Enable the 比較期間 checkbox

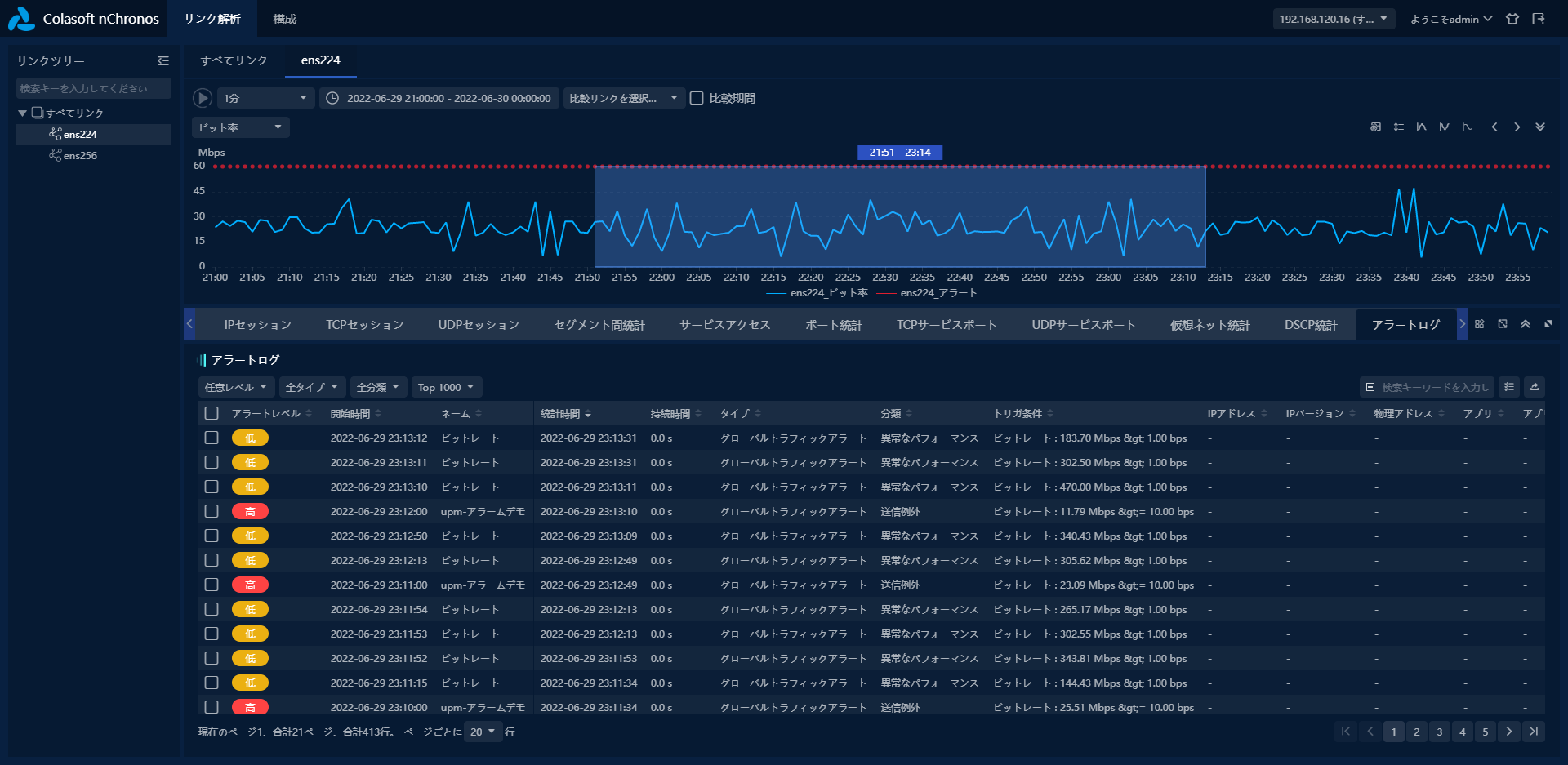pos(697,98)
